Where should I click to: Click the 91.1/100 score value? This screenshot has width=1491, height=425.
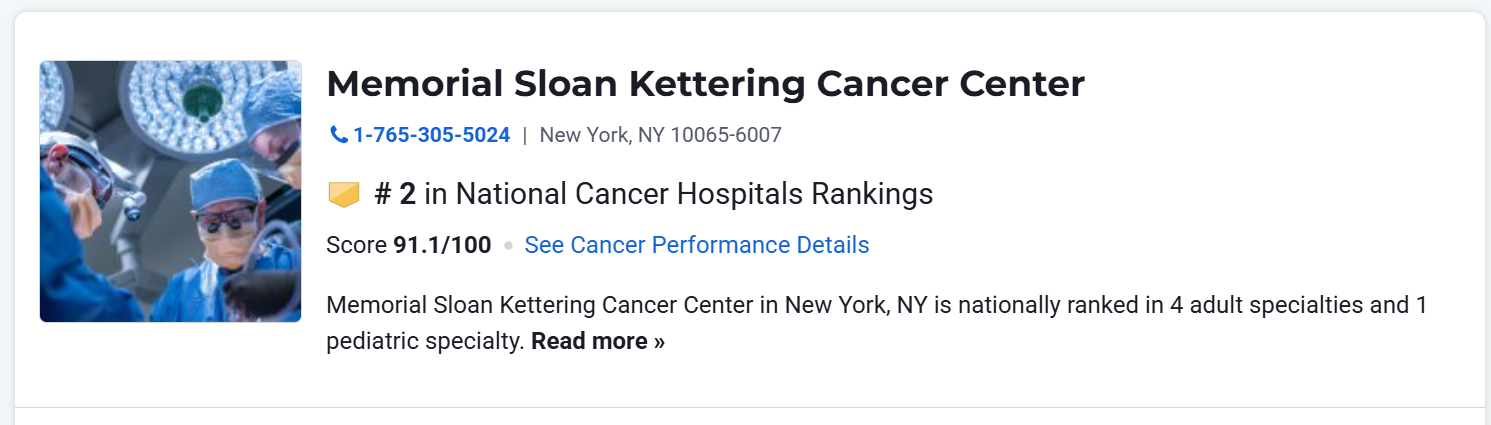(x=442, y=245)
